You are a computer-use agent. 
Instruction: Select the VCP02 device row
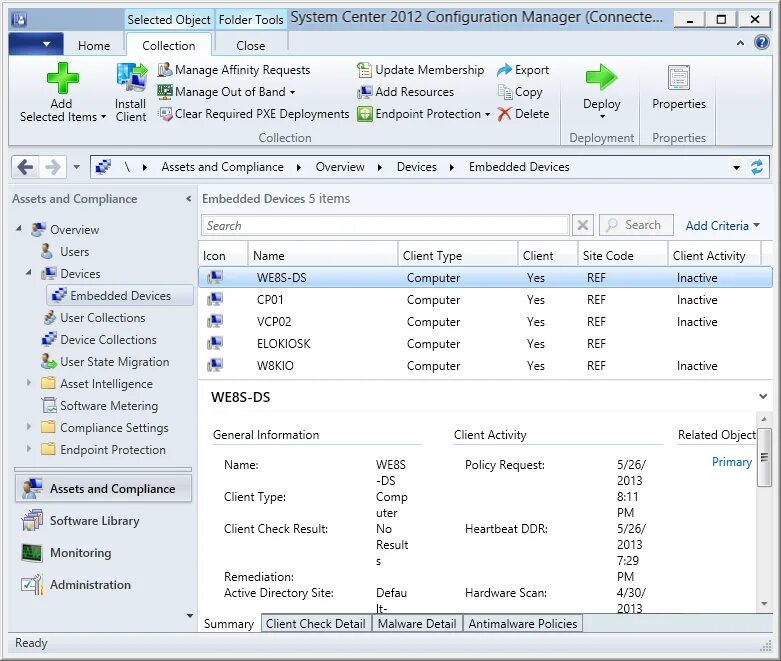pyautogui.click(x=485, y=321)
